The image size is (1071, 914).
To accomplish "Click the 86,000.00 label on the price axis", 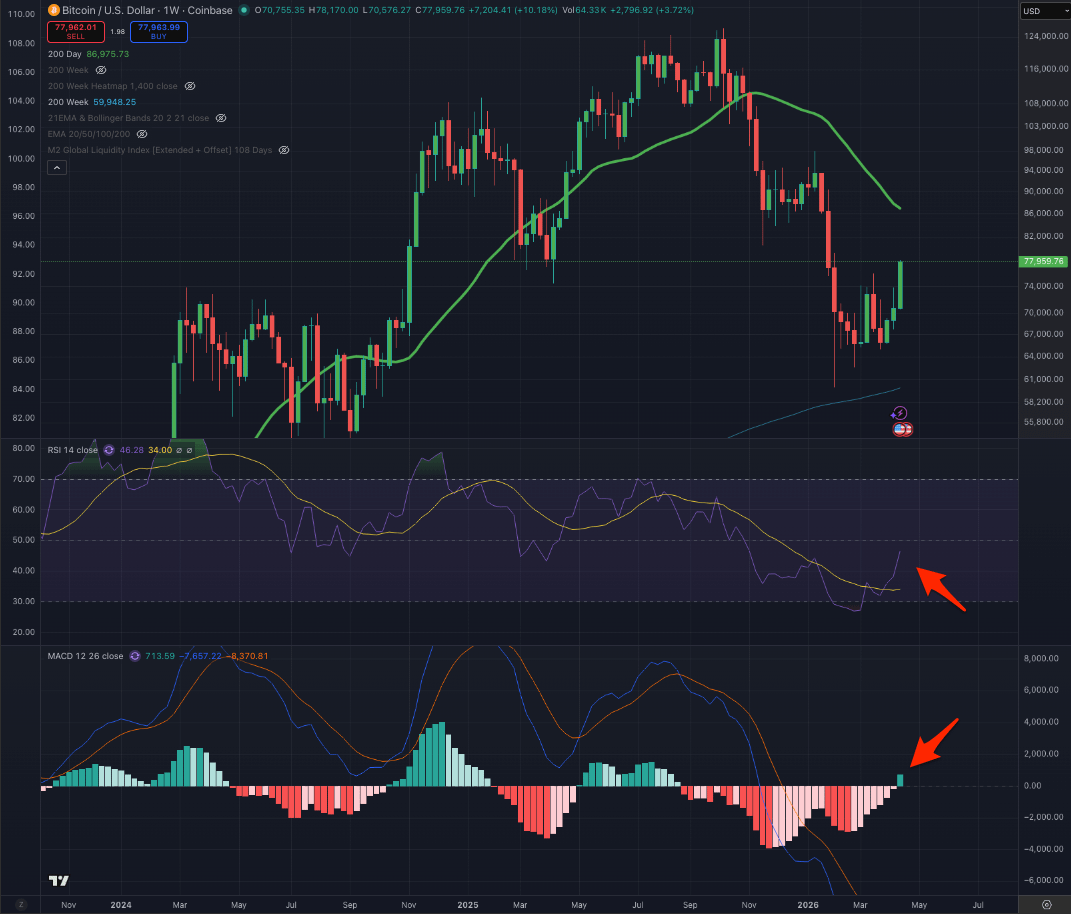I will tap(1043, 213).
